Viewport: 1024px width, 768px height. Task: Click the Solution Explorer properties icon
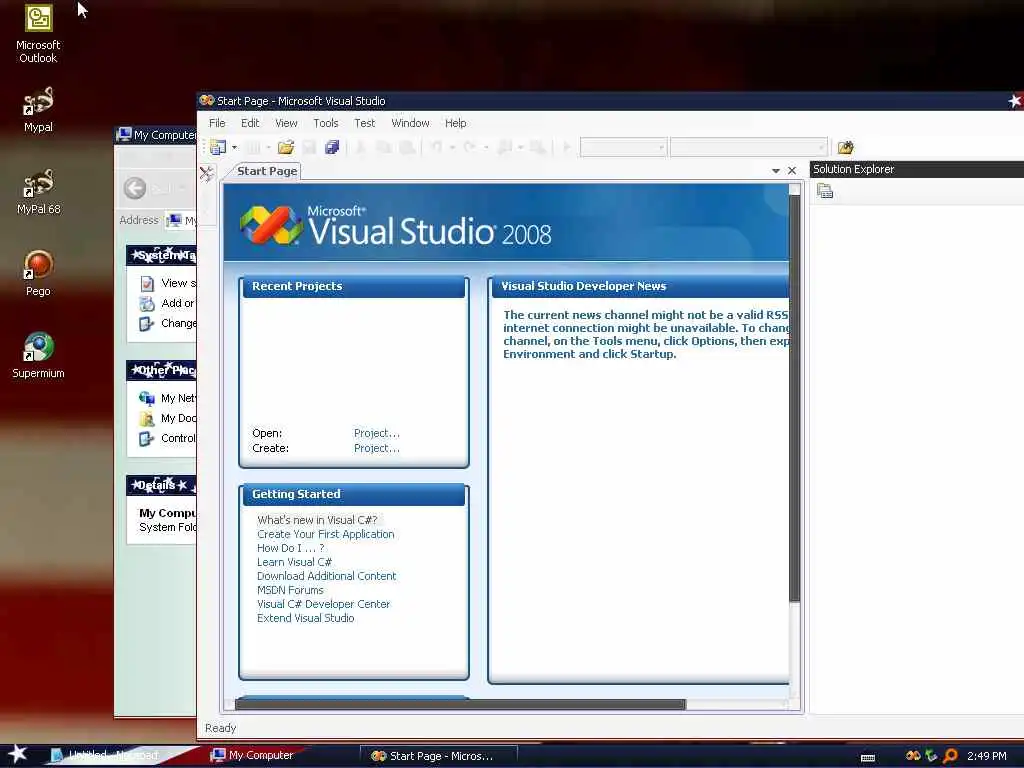tap(825, 191)
